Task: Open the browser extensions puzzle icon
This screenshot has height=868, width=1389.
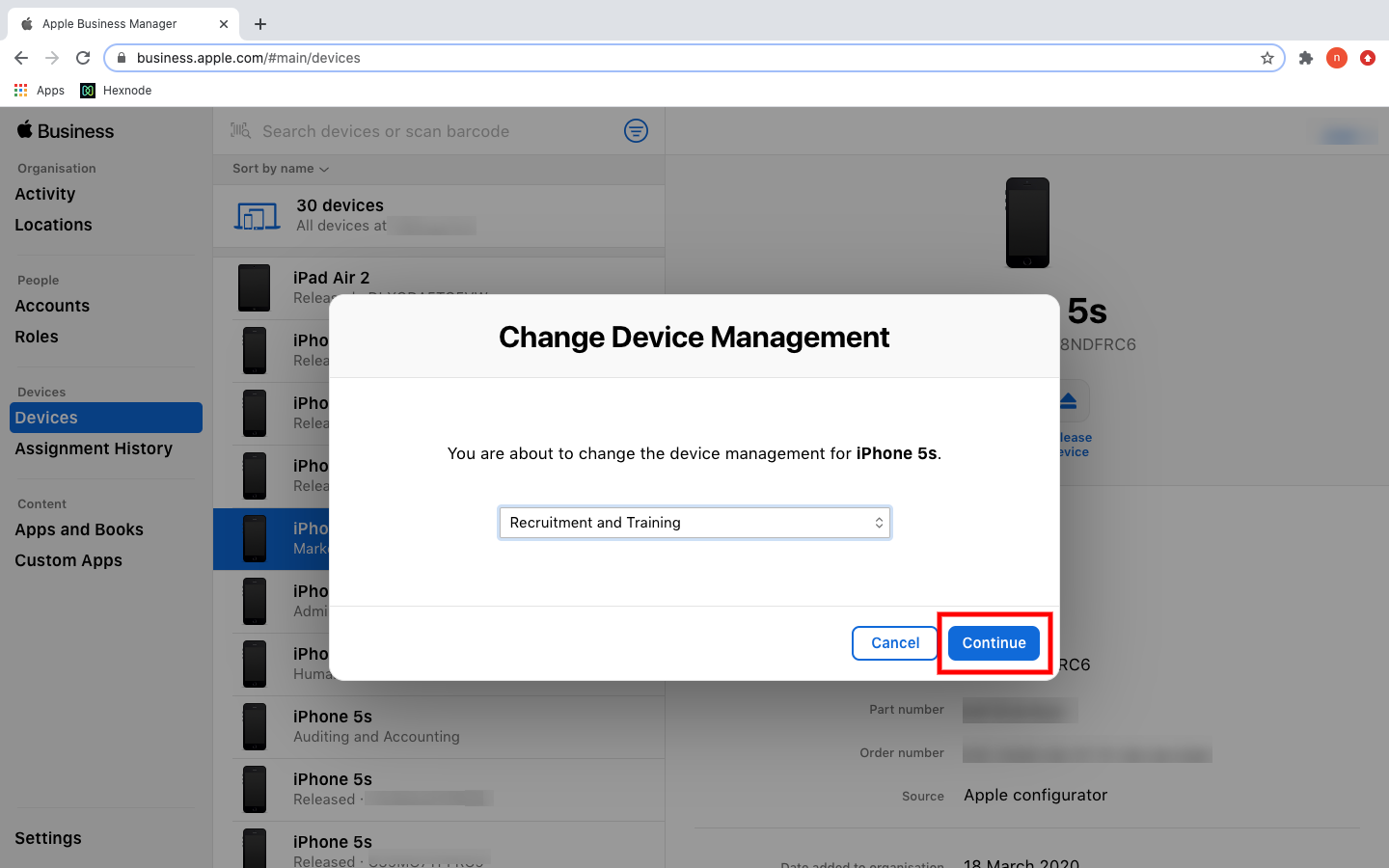Action: point(1306,58)
